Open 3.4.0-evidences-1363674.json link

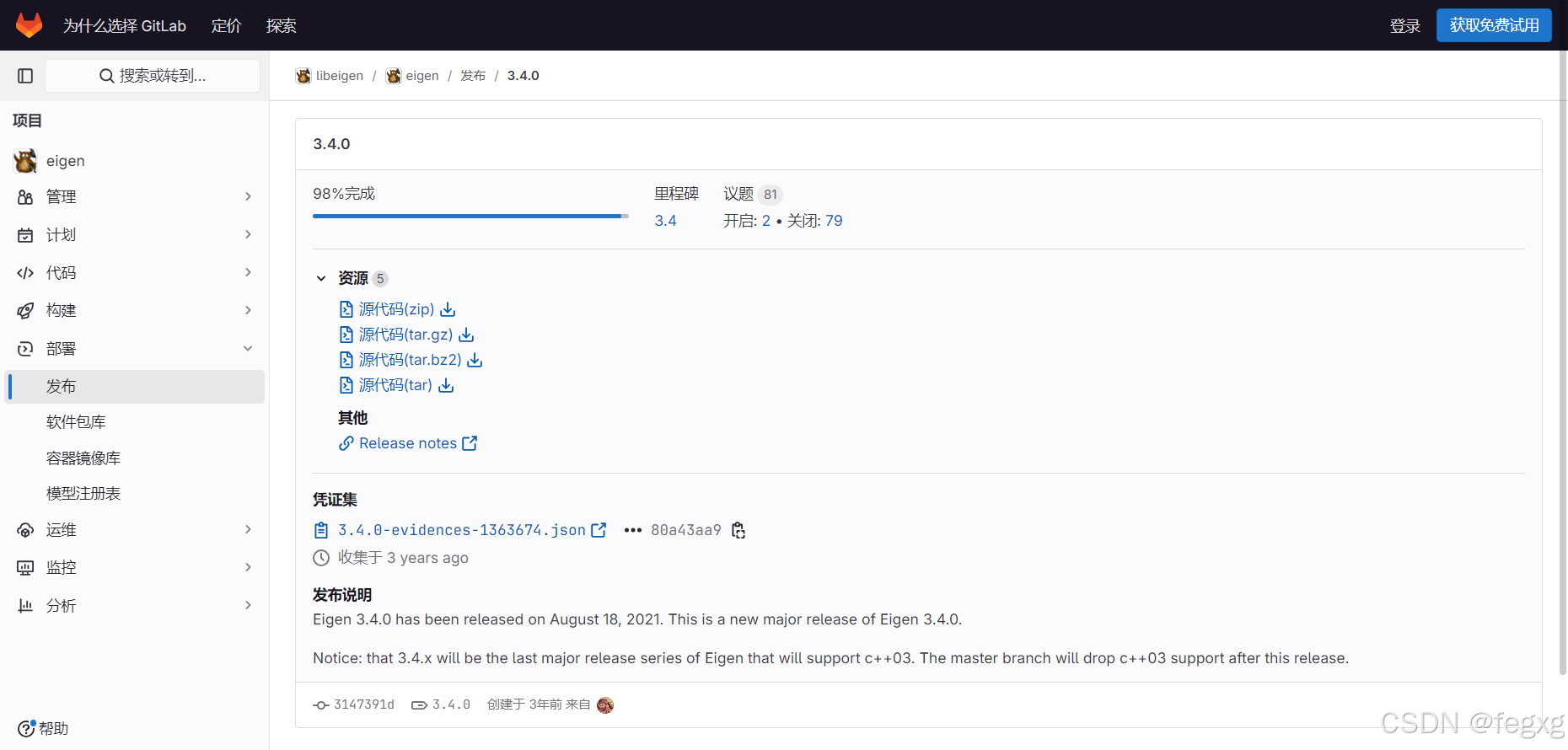(x=462, y=530)
